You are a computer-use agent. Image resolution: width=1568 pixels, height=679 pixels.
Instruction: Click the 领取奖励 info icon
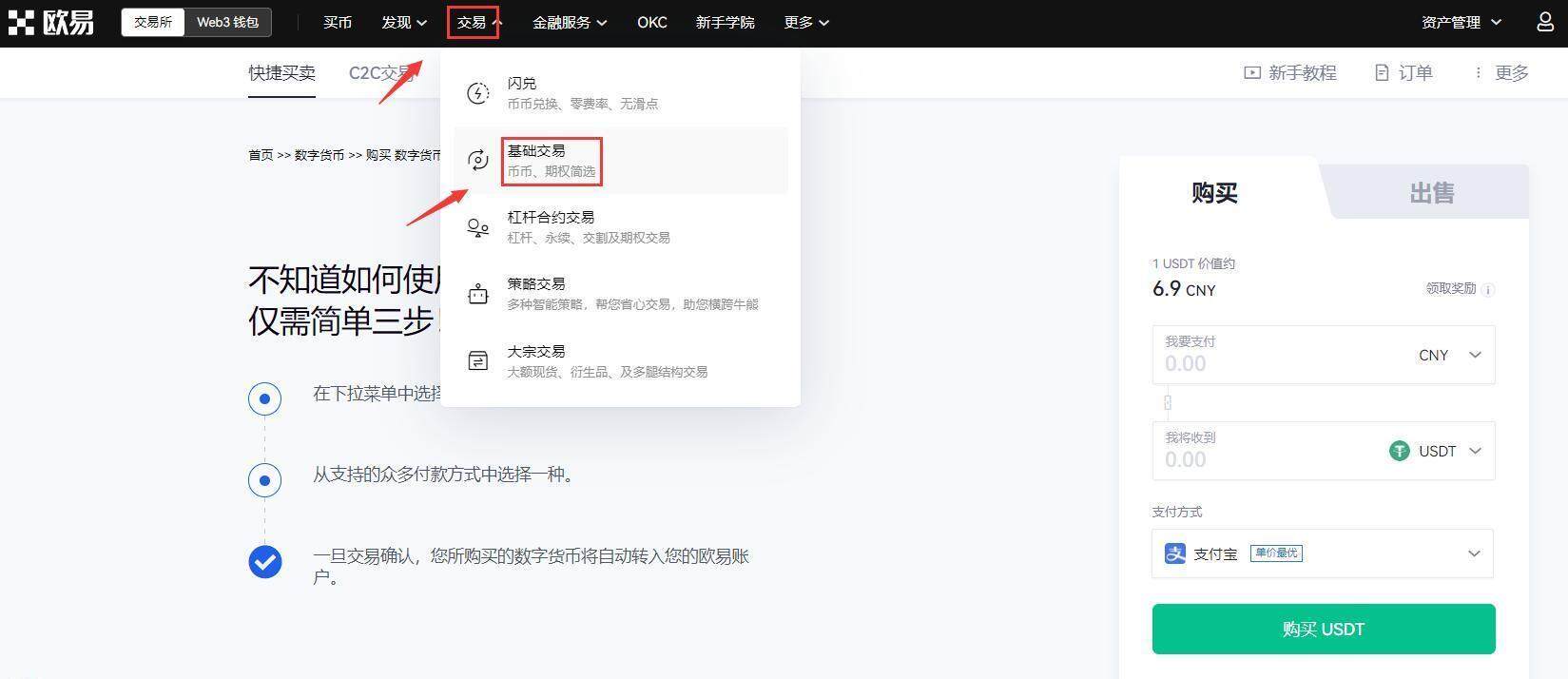pyautogui.click(x=1488, y=289)
